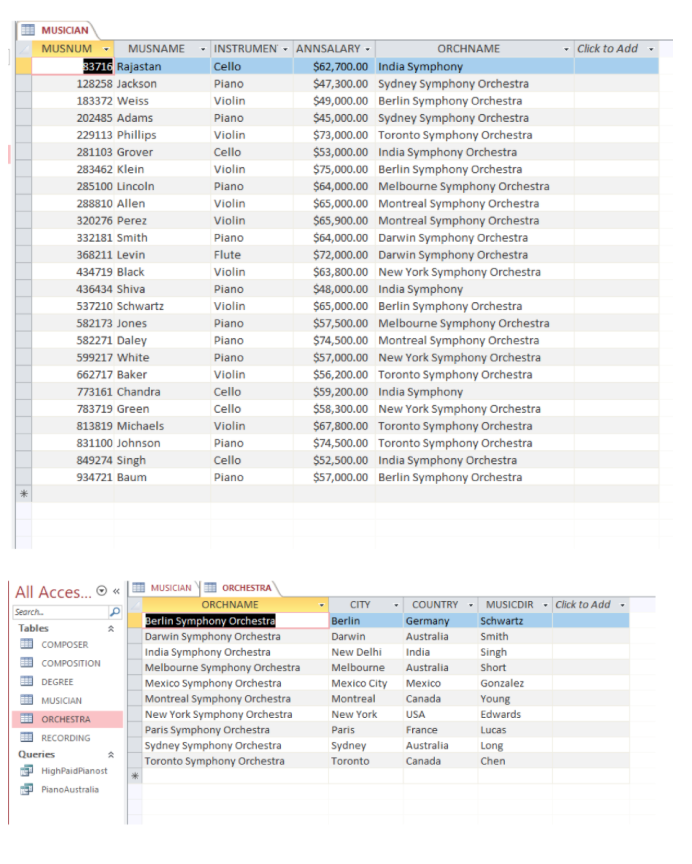Click Berlin Symphony Orchestra in the ORCHESTRA table

click(235, 621)
